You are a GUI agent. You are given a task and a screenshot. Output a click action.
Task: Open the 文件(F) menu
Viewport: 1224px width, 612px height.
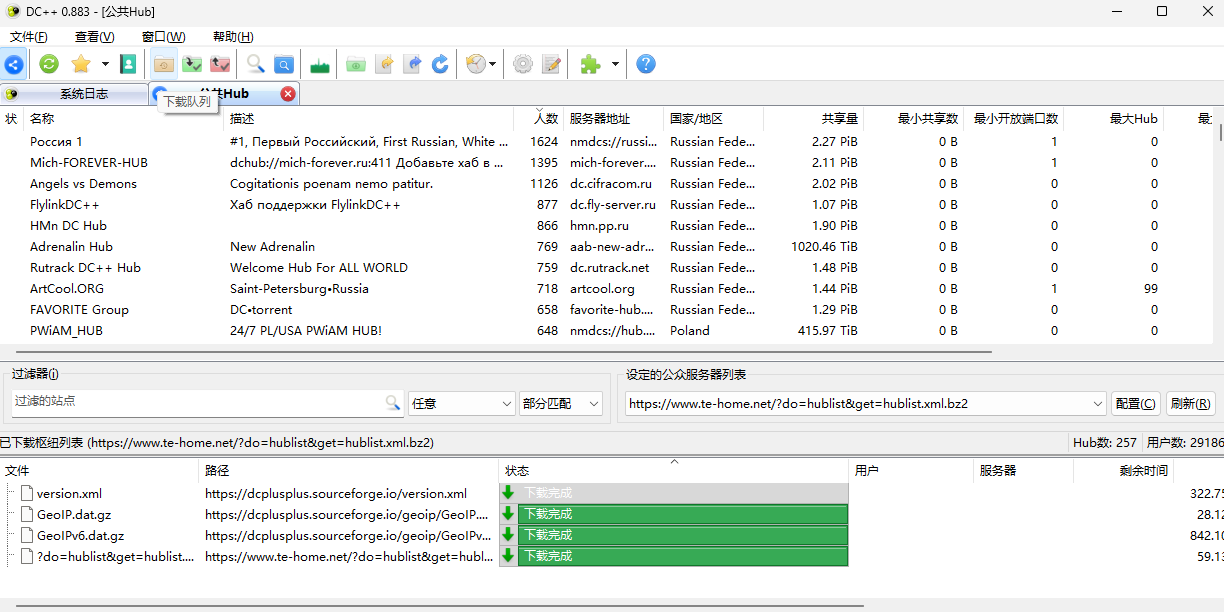tap(29, 37)
